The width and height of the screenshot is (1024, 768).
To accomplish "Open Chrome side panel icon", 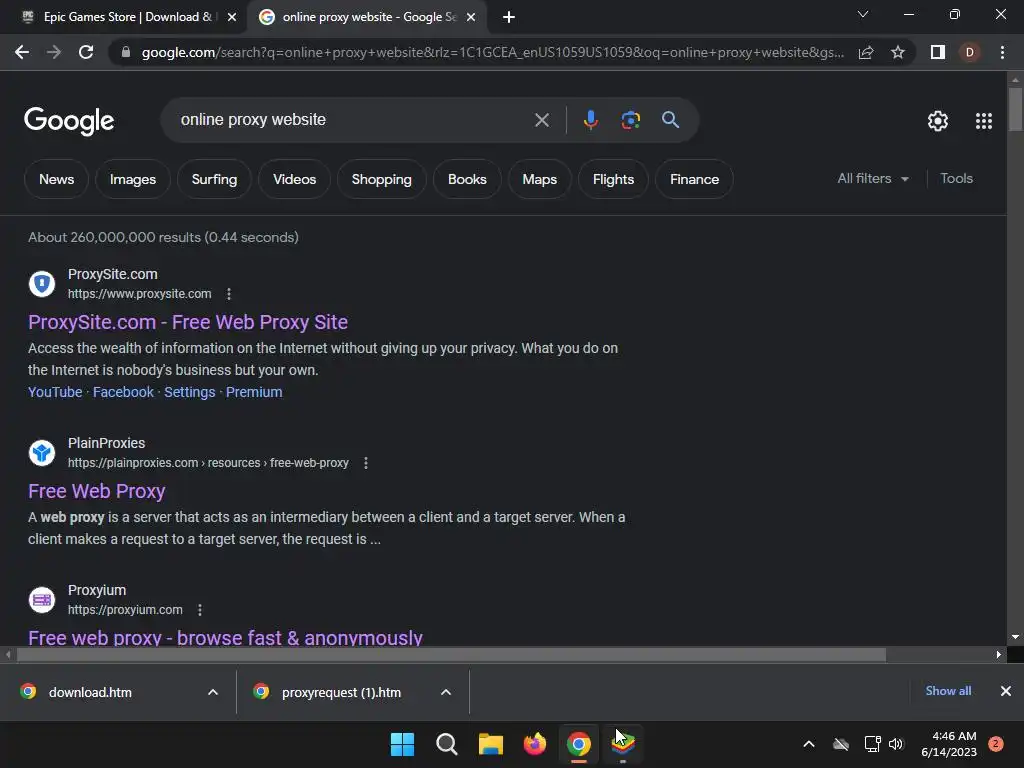I will [938, 52].
